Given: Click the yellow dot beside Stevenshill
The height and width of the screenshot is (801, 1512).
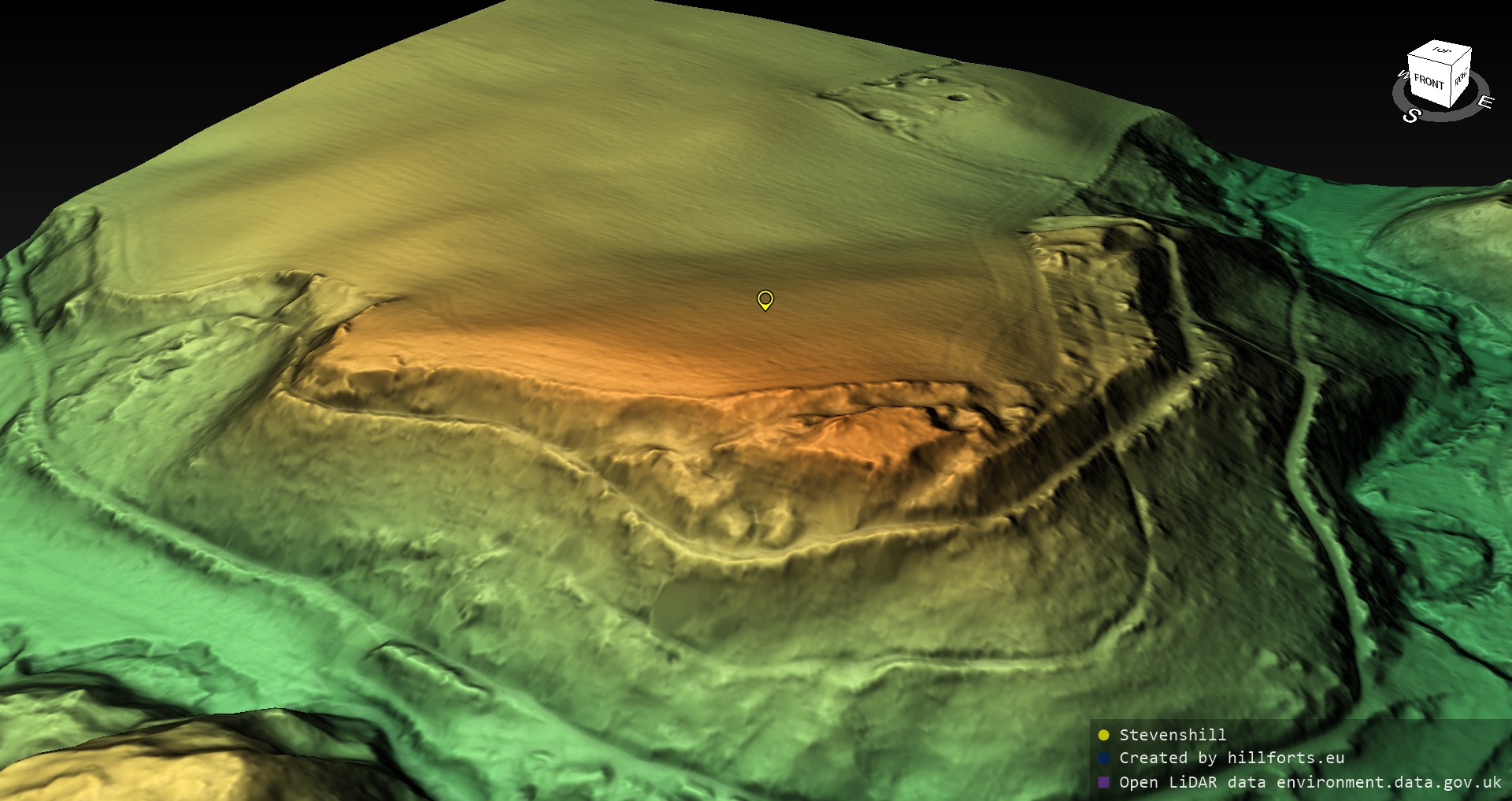Looking at the screenshot, I should click(x=1103, y=735).
